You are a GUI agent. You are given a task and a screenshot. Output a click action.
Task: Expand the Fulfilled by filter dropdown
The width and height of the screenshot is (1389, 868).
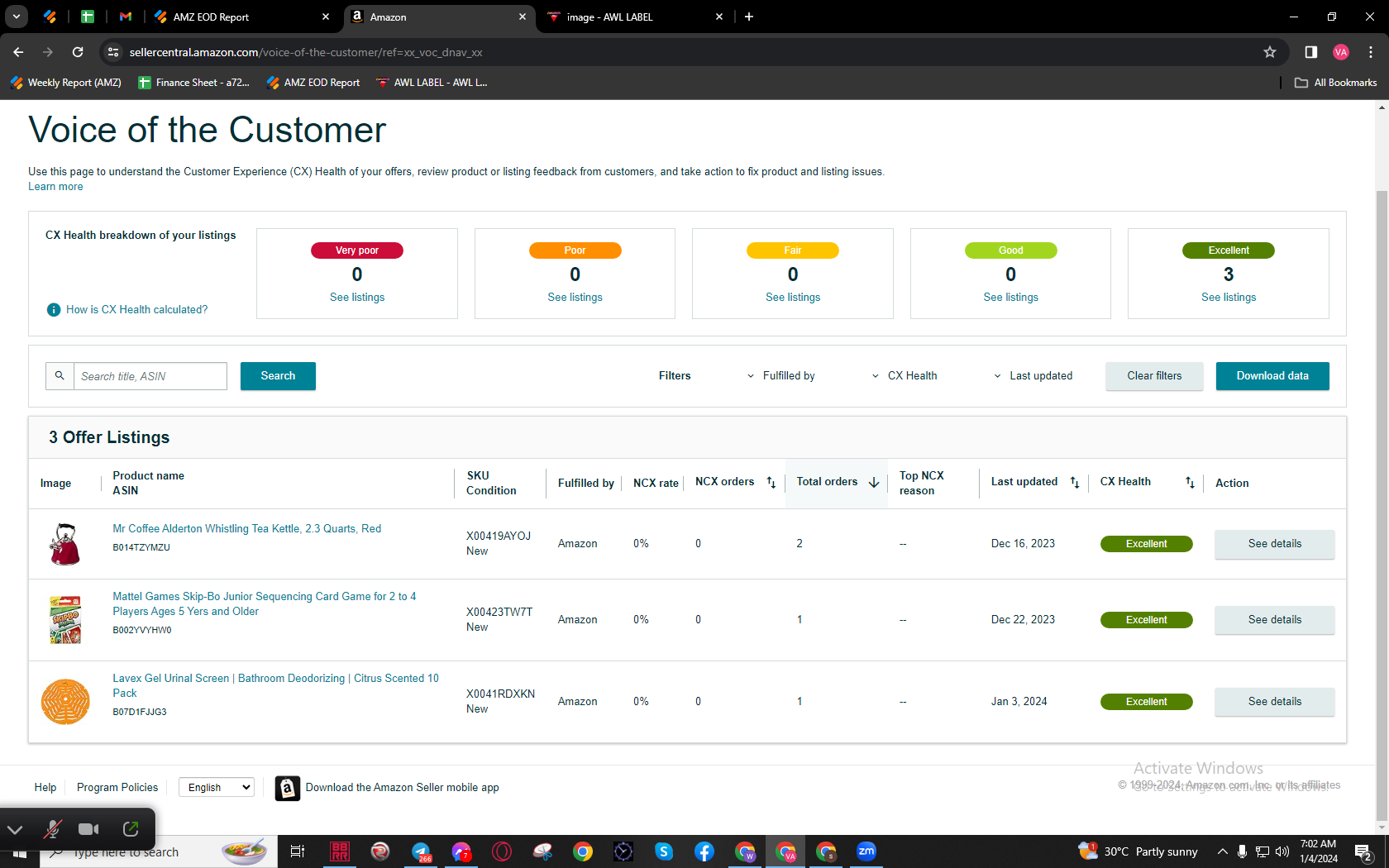780,376
